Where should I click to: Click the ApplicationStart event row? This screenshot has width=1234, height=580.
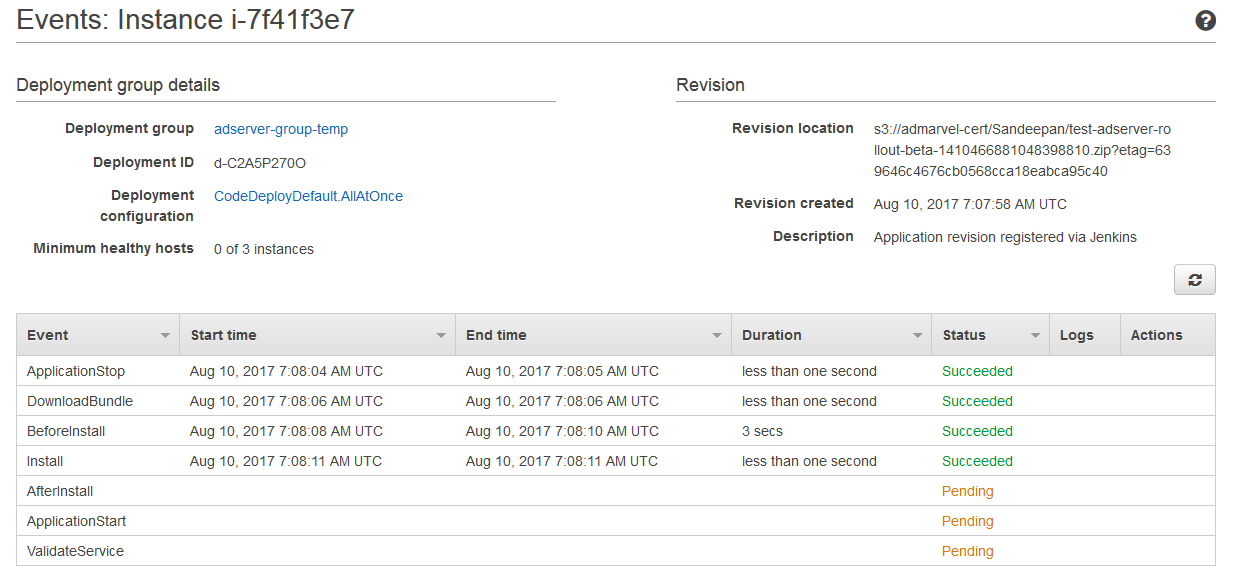[76, 521]
